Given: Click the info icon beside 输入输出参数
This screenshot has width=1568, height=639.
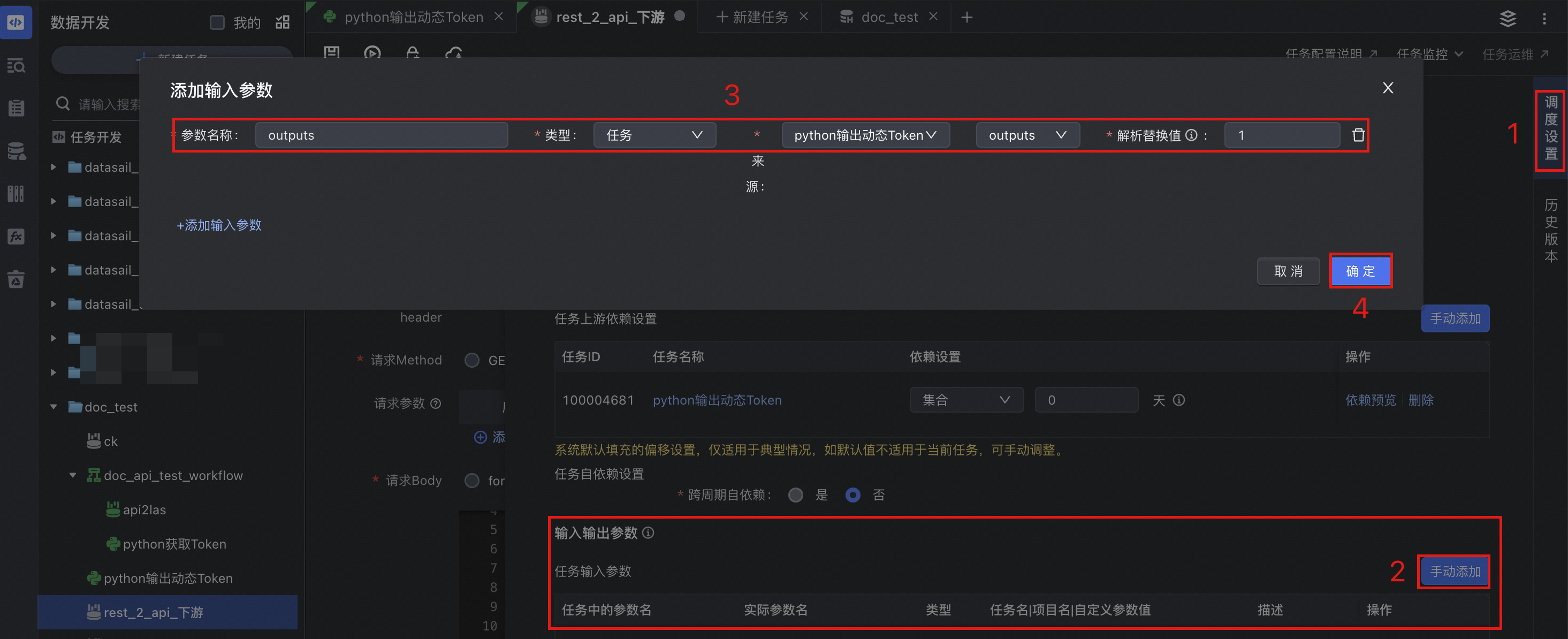Looking at the screenshot, I should click(x=648, y=533).
